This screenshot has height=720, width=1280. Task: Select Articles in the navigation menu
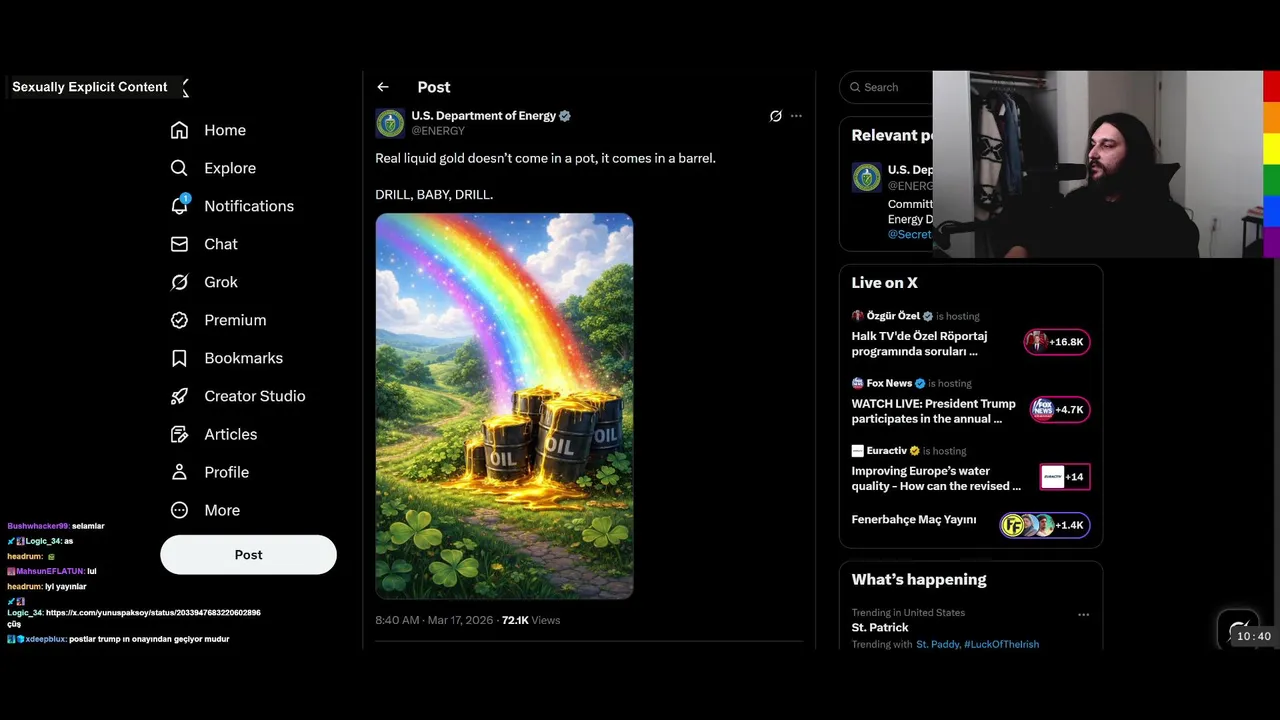pyautogui.click(x=231, y=434)
